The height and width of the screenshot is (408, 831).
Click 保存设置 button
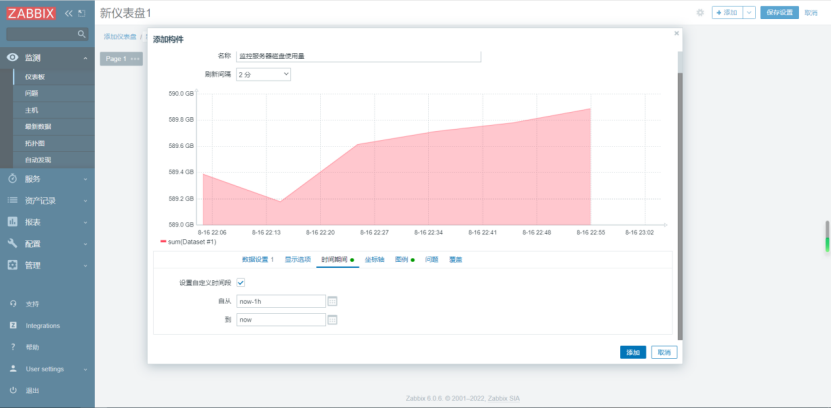pos(779,13)
